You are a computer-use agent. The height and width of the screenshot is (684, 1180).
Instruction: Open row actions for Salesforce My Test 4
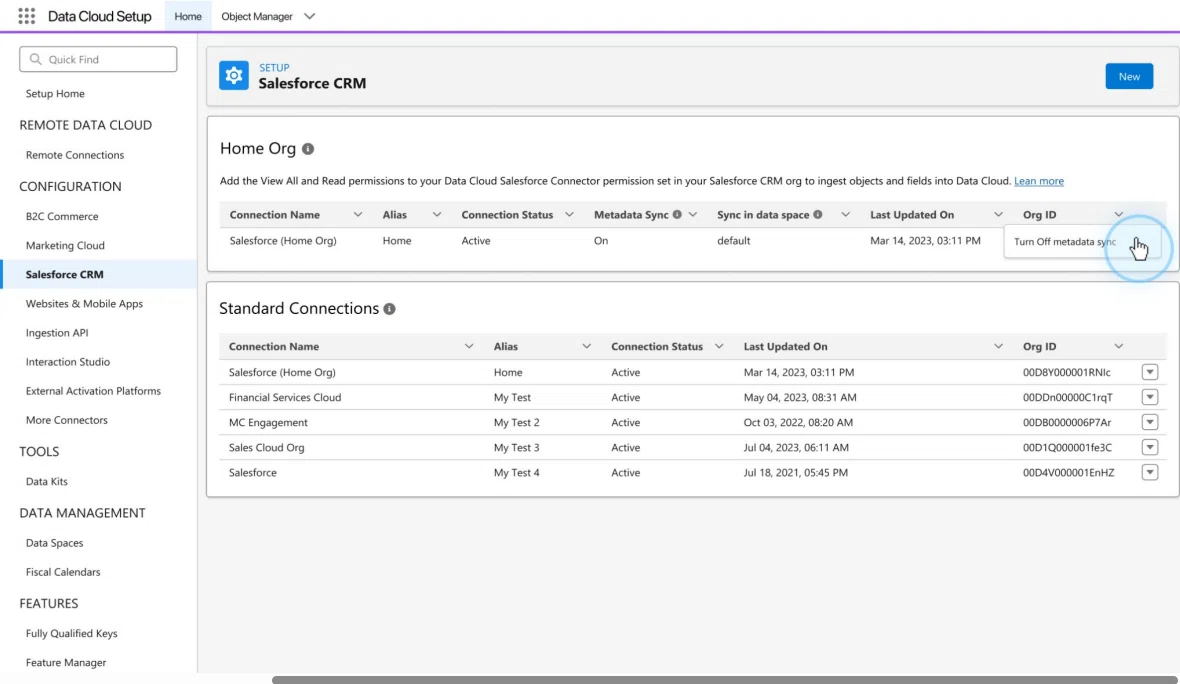tap(1149, 473)
